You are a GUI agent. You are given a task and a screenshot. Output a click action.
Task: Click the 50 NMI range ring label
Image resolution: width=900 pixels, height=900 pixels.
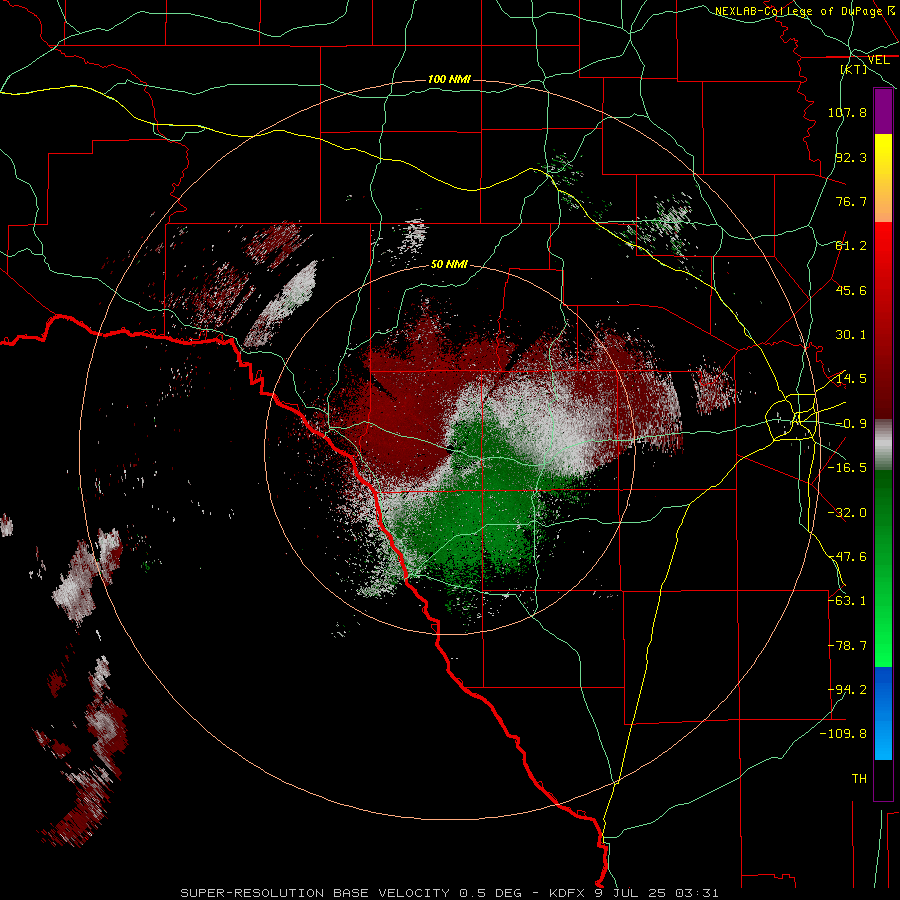click(x=449, y=264)
